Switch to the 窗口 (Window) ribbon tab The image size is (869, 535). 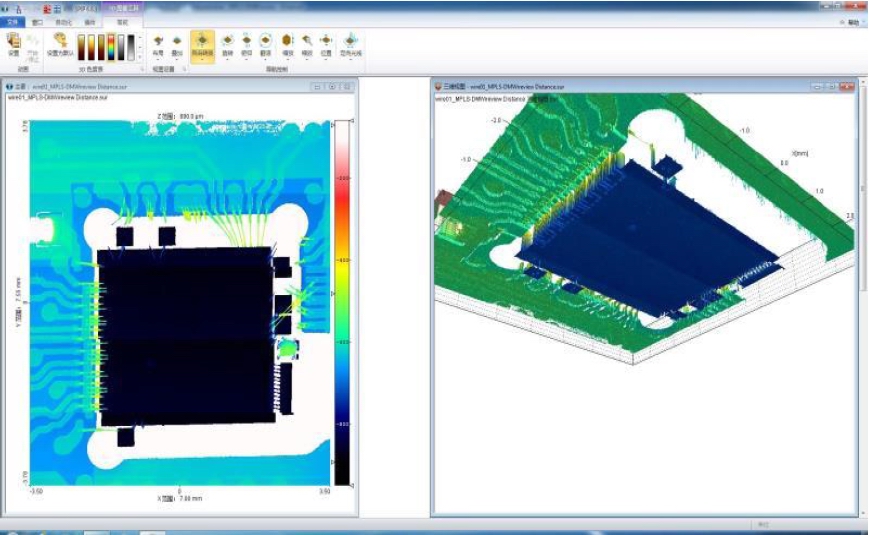(37, 22)
